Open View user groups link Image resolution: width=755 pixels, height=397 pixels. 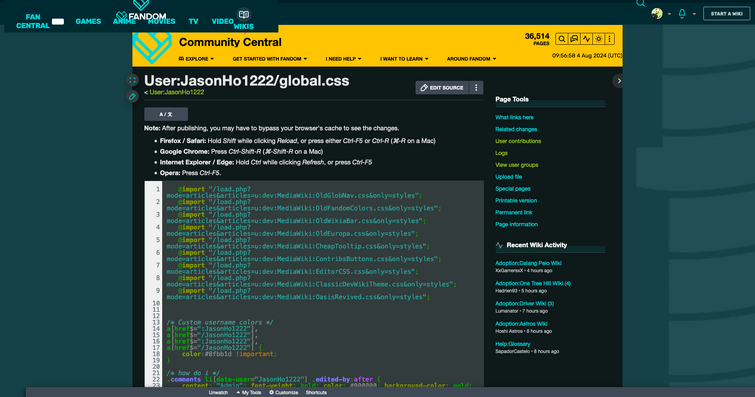[517, 165]
